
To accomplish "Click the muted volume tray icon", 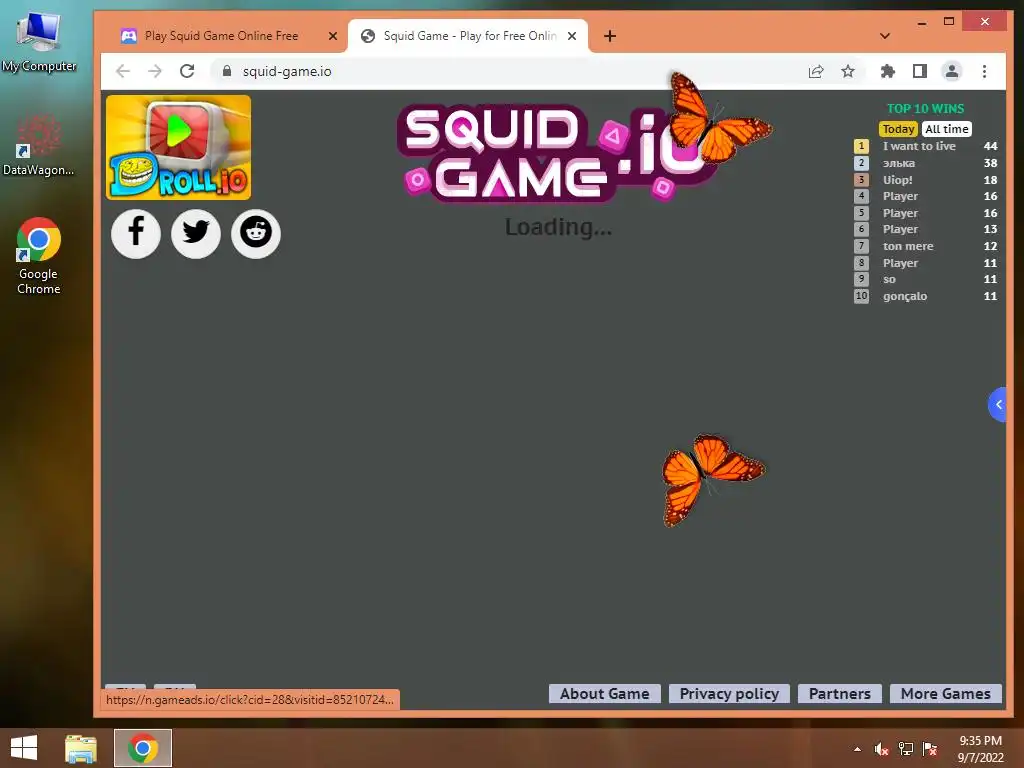I will point(881,749).
